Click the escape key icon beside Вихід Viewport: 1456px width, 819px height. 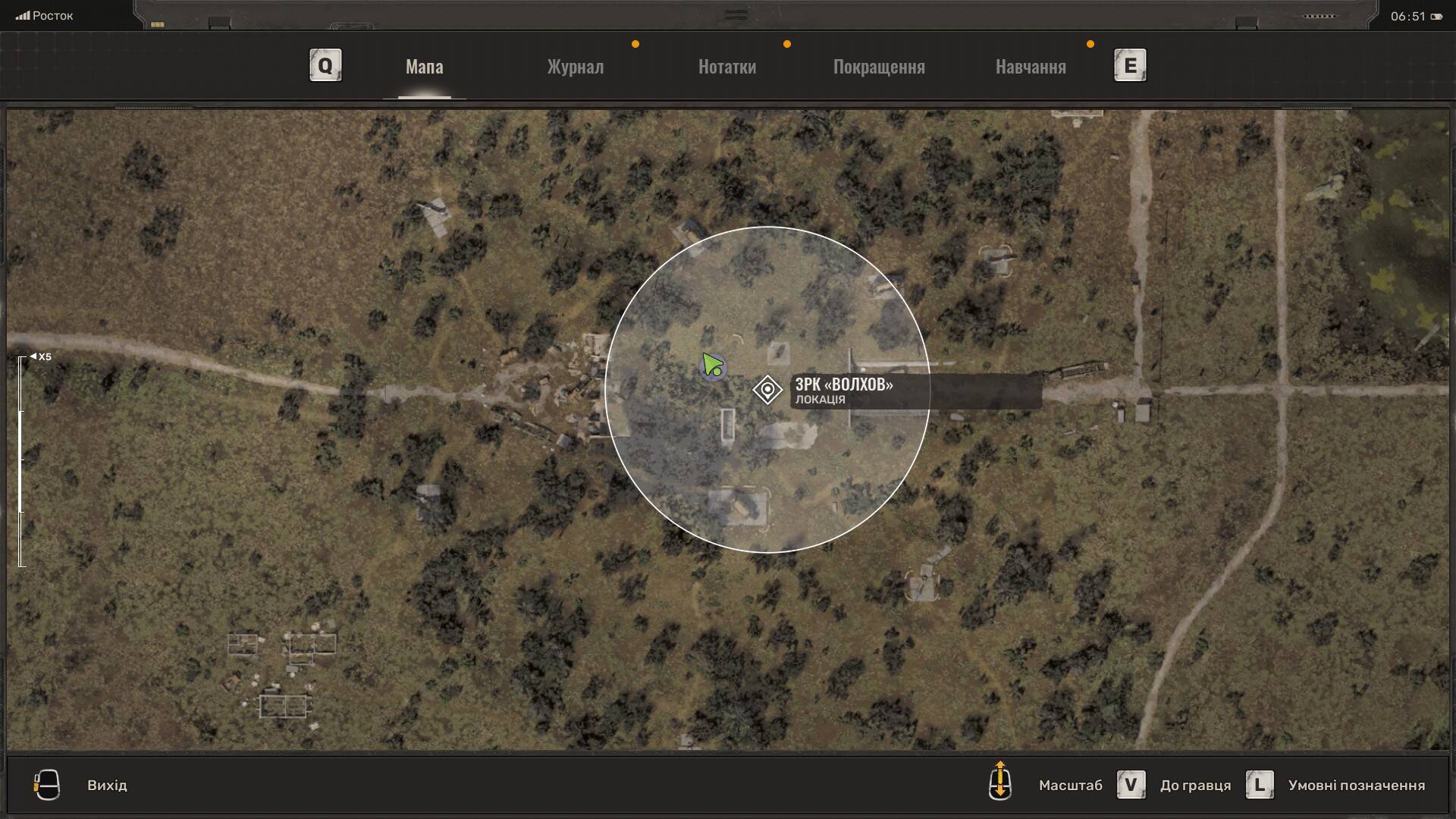click(46, 785)
